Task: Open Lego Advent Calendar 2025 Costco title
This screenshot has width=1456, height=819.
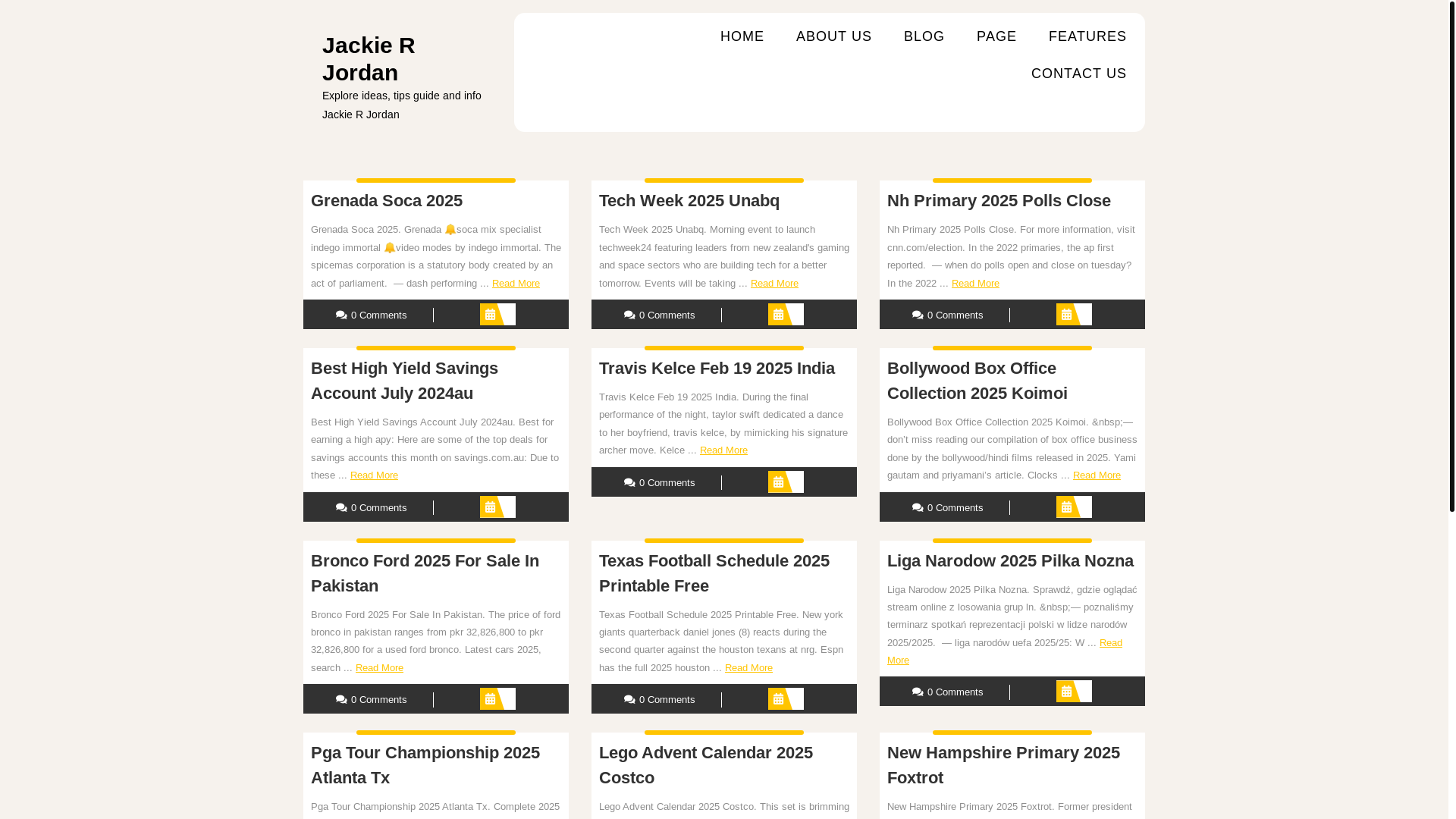Action: click(x=705, y=765)
